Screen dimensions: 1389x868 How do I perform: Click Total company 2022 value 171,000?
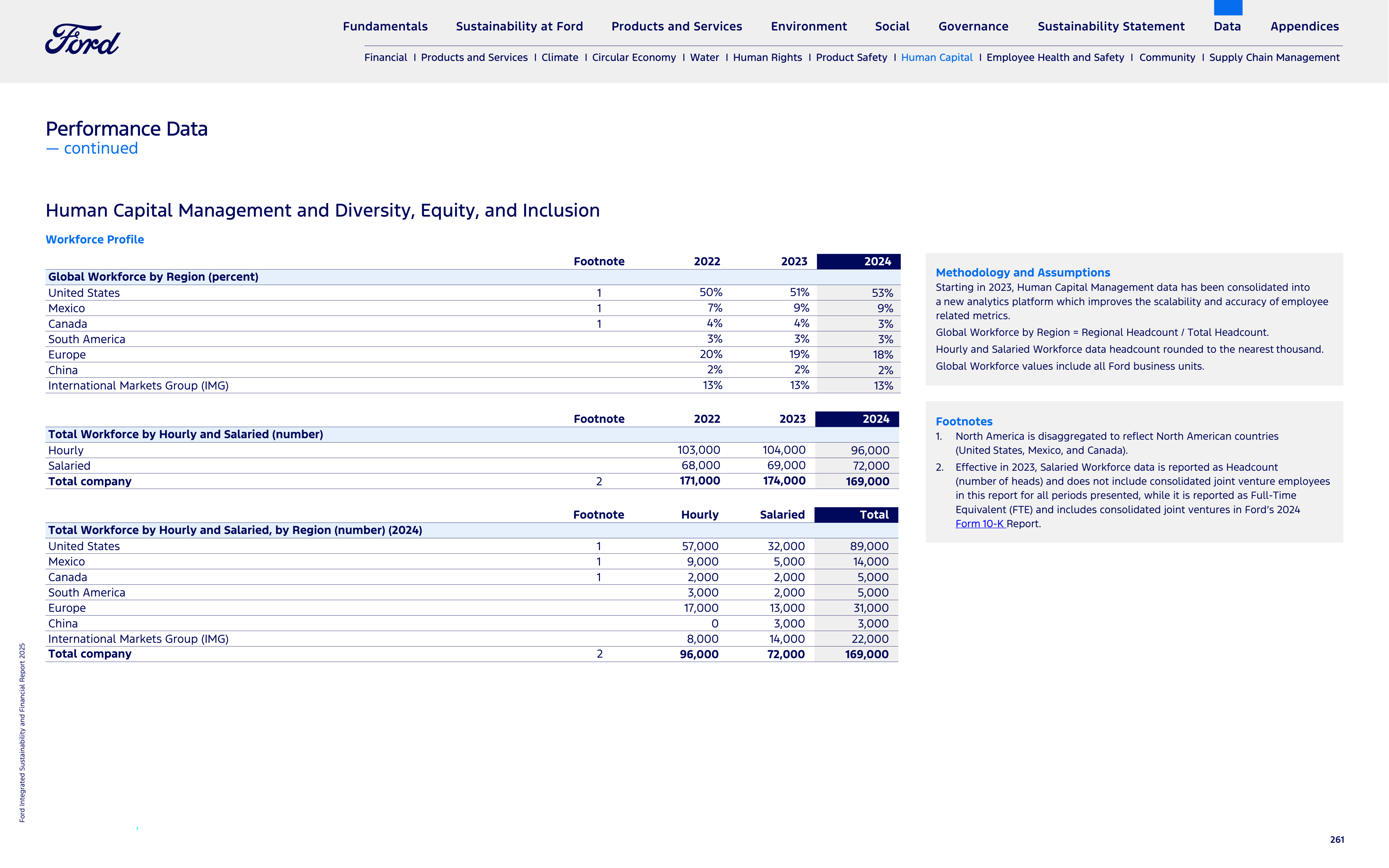(699, 481)
